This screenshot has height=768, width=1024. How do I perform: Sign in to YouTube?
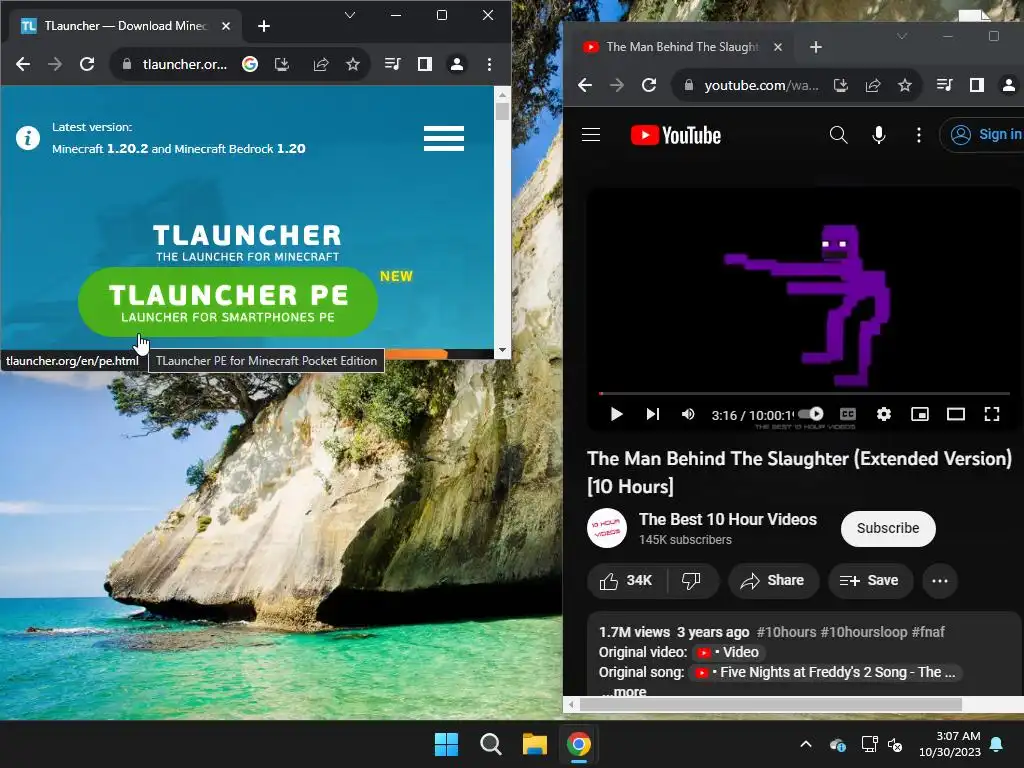tap(983, 135)
